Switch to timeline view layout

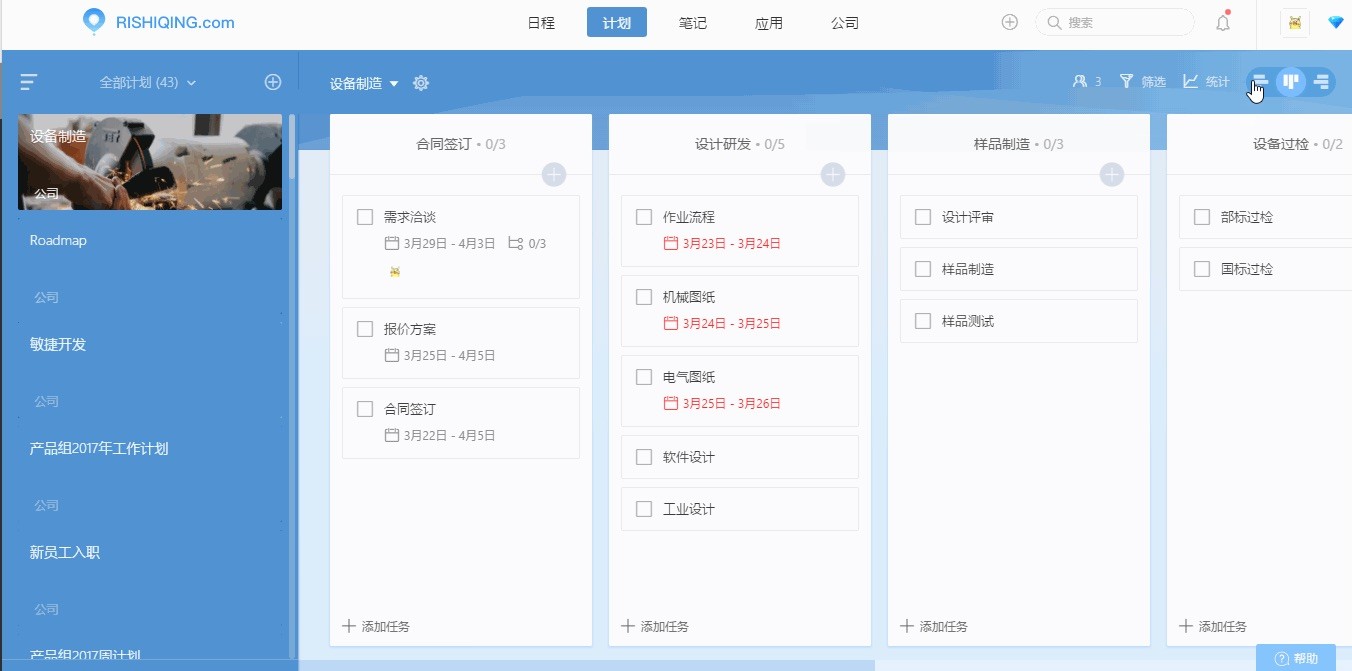coord(1321,82)
